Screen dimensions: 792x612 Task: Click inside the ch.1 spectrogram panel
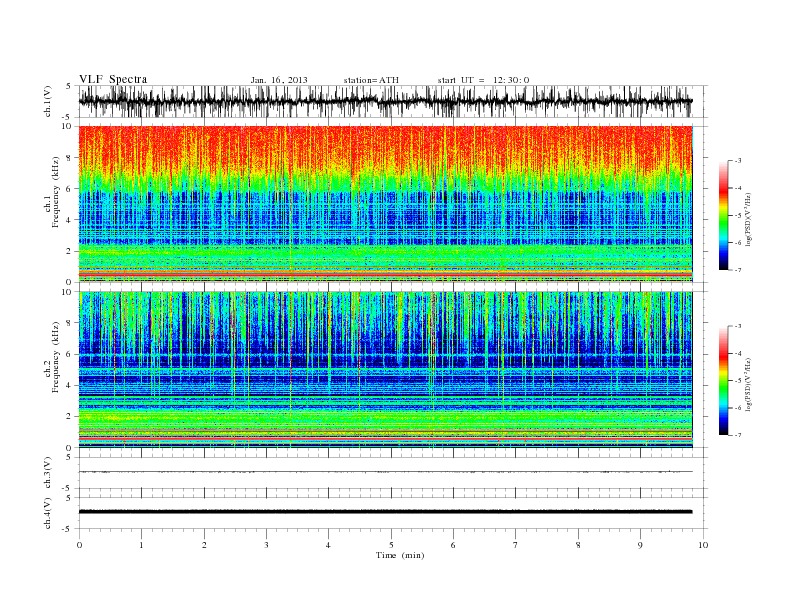[x=385, y=204]
